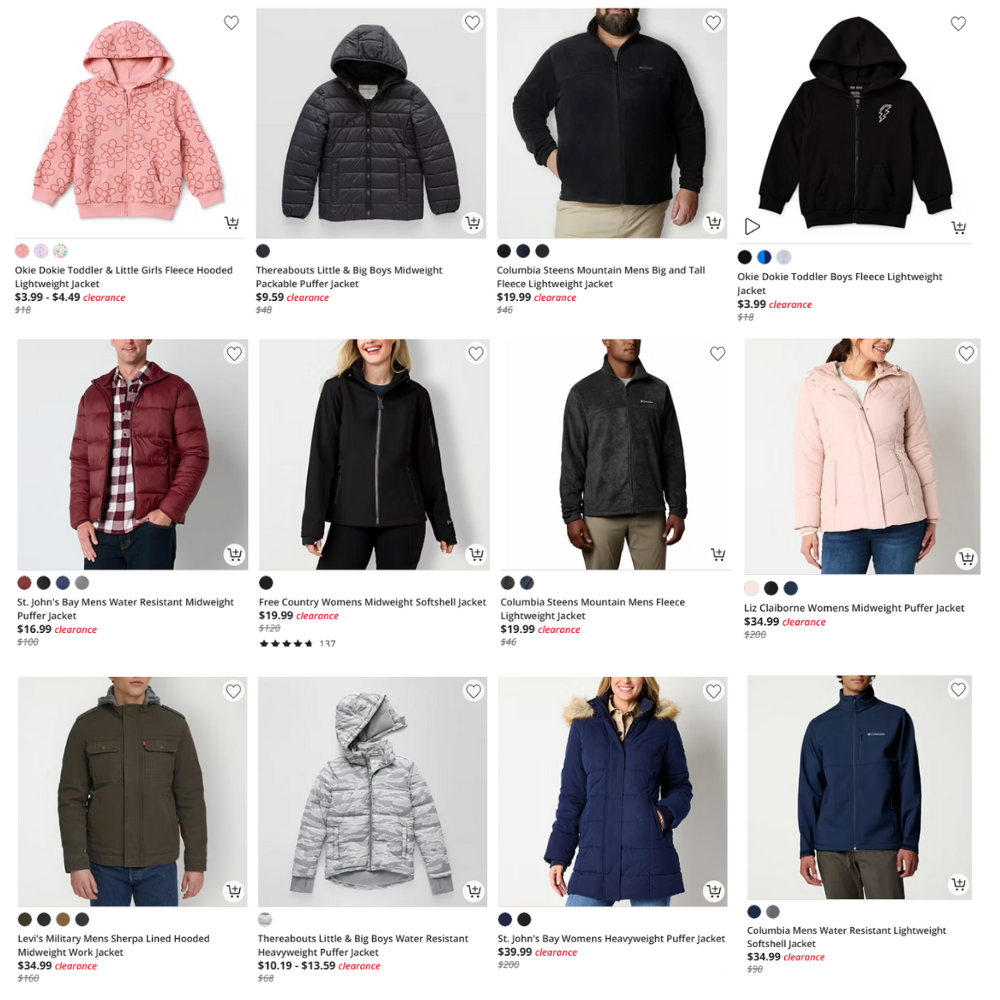This screenshot has width=1000, height=1000.
Task: Select pale pink swatch on Liz Claiborne puffer
Action: [751, 588]
